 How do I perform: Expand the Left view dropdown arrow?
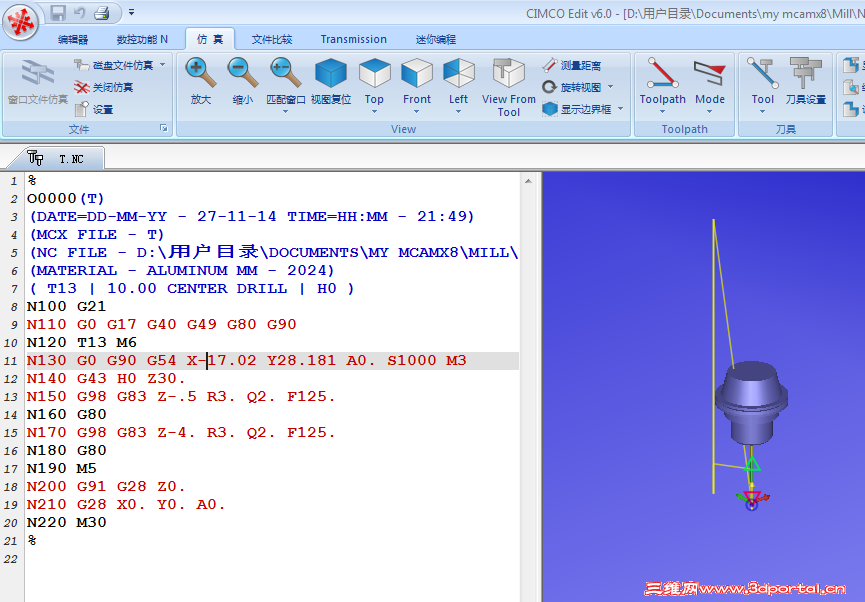pos(458,112)
